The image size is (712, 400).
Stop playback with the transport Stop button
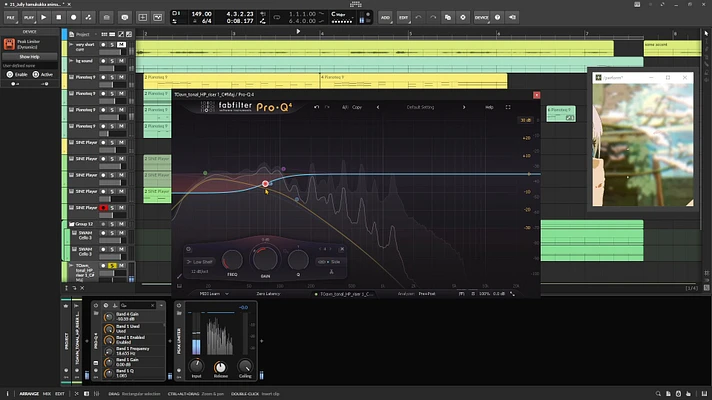[x=59, y=17]
